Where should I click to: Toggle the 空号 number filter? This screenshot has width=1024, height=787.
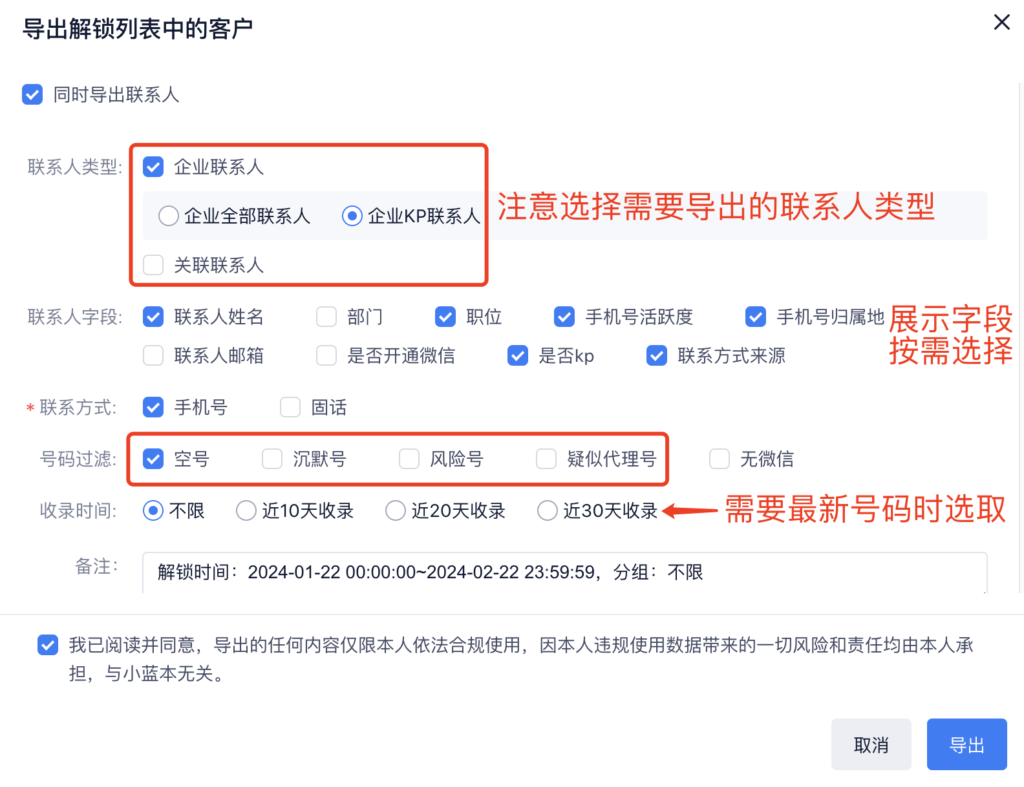click(153, 459)
